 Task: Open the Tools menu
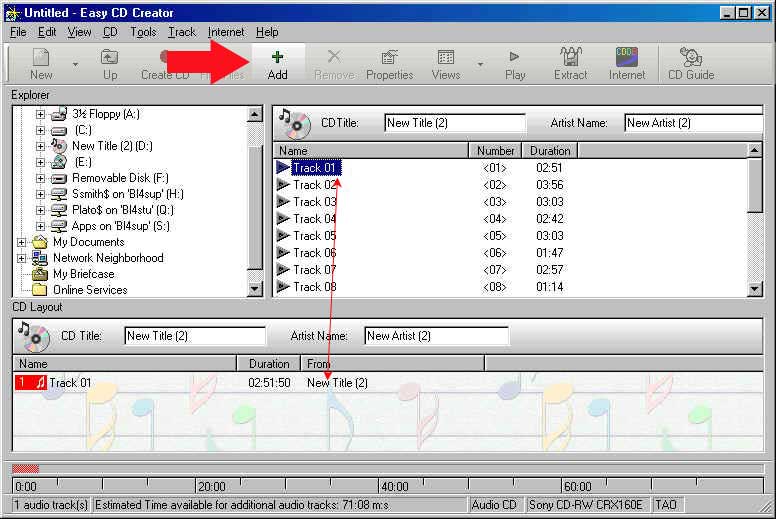click(143, 32)
